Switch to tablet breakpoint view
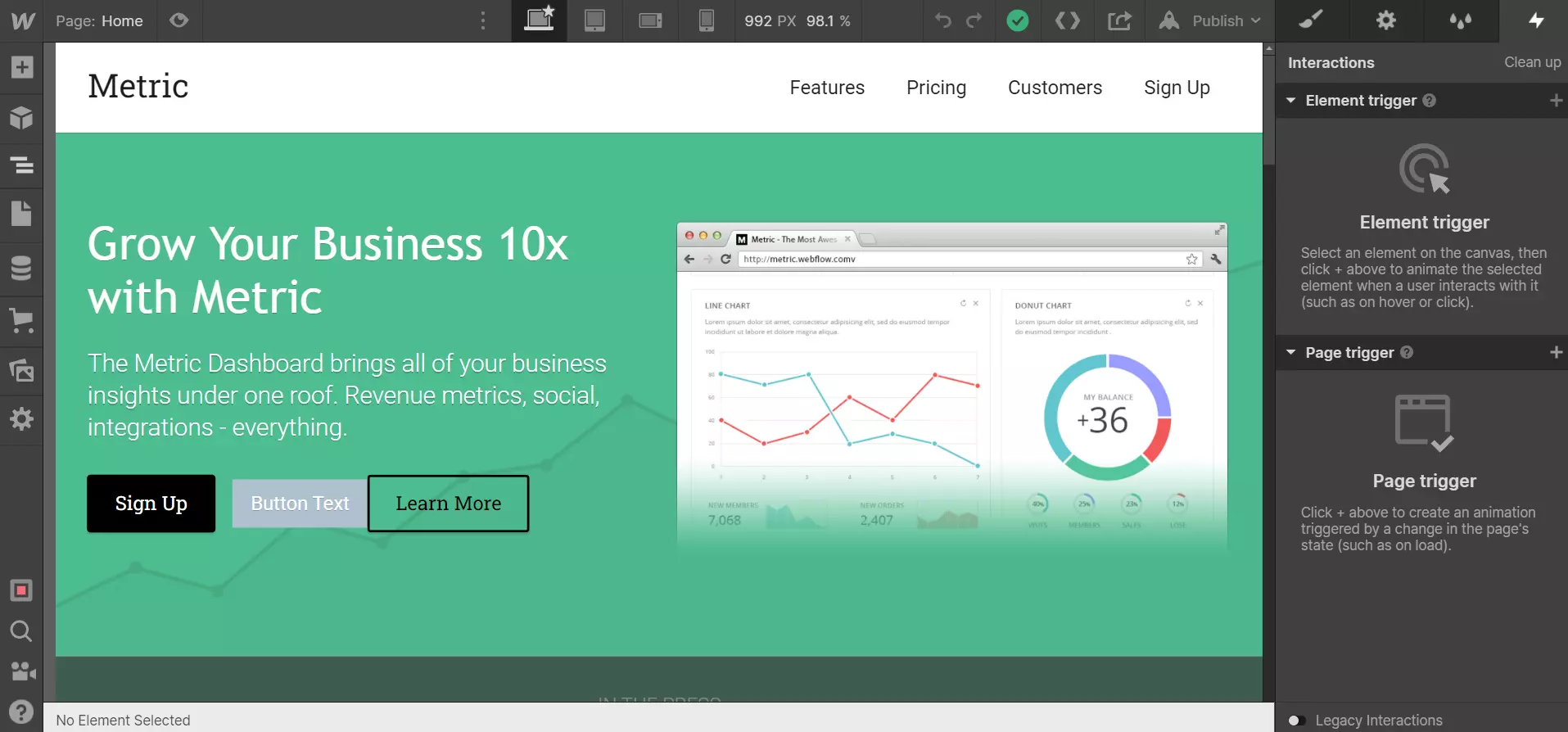 [594, 20]
